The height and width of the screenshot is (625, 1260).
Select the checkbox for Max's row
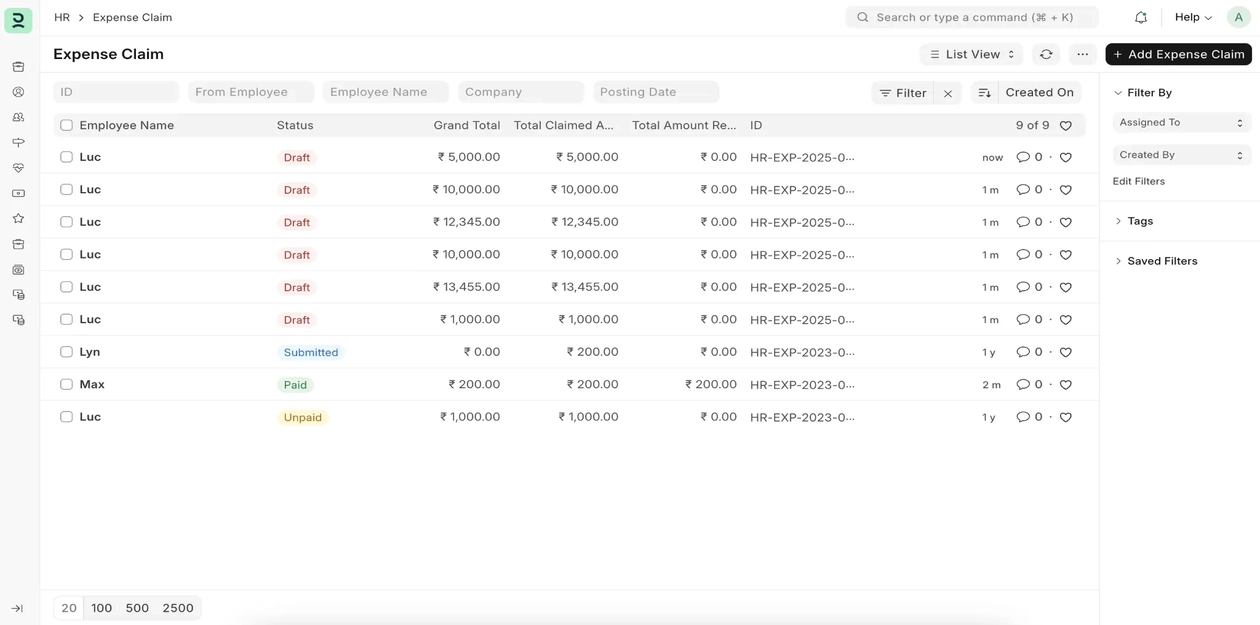(x=66, y=384)
